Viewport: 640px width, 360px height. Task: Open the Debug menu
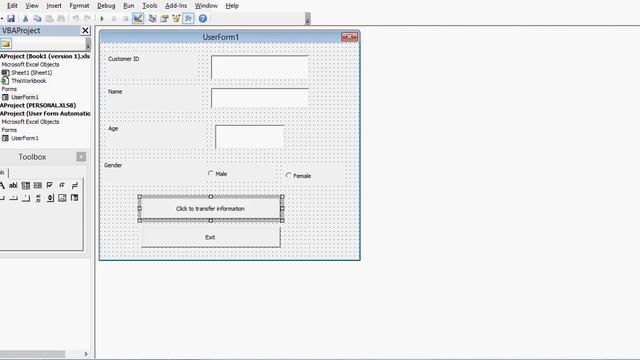(x=106, y=6)
